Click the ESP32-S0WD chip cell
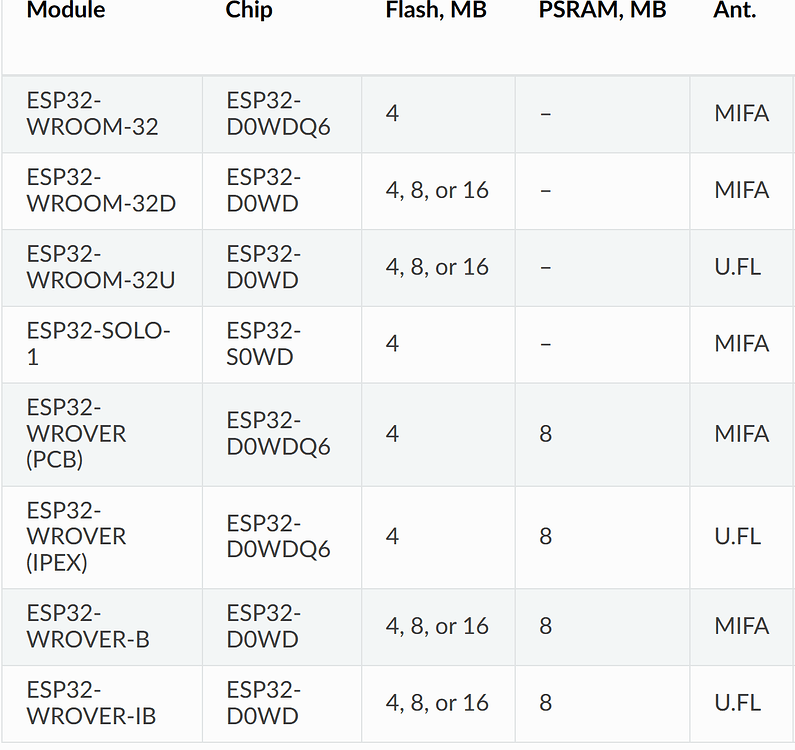The image size is (795, 750). (282, 345)
